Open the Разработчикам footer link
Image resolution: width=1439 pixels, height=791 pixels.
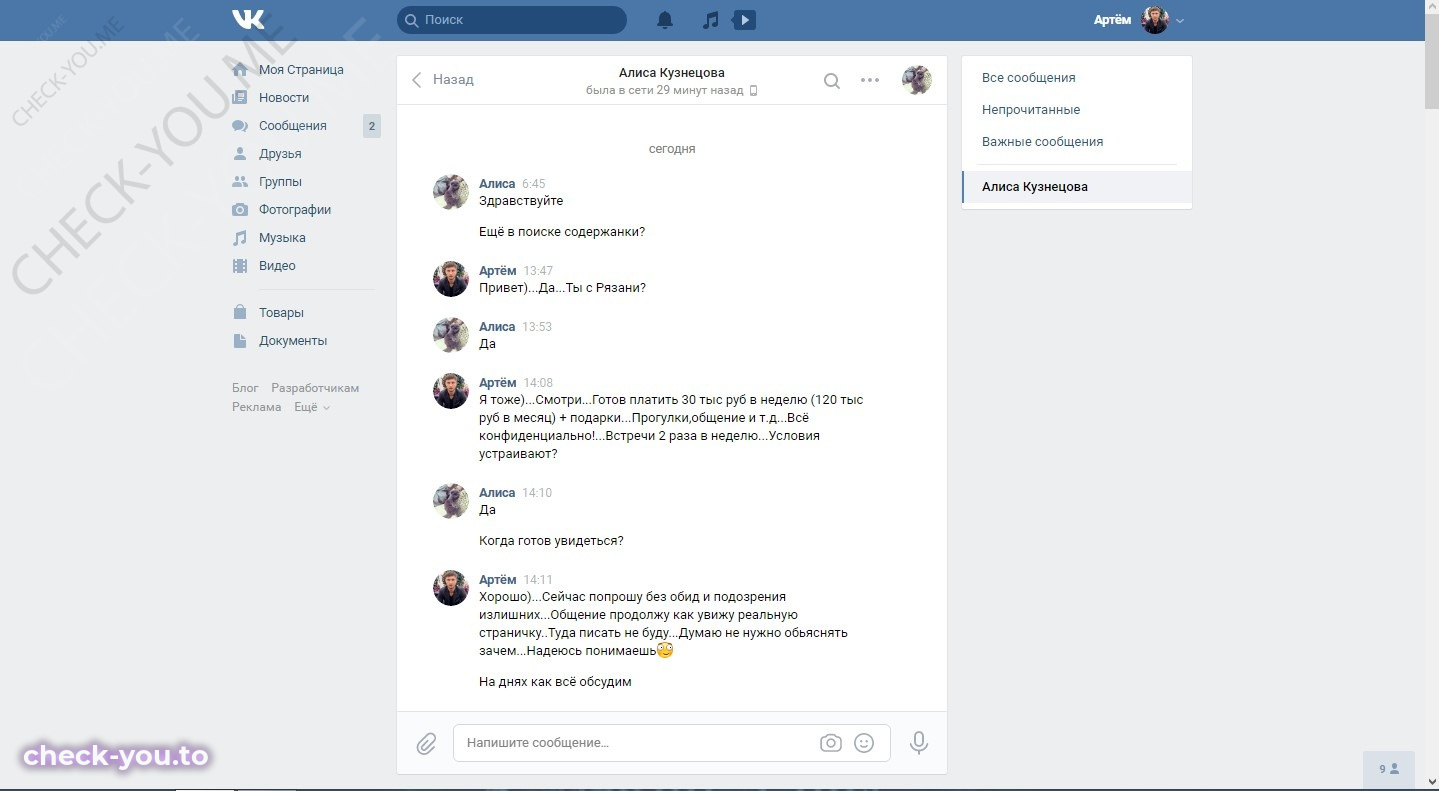click(315, 388)
